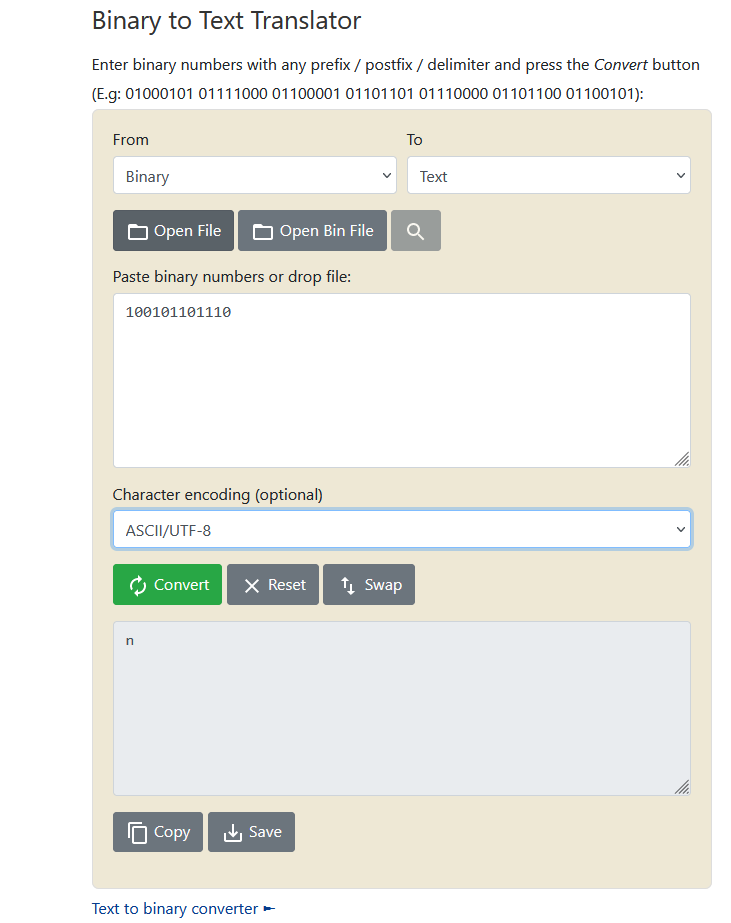Click the Copy clipboard icon
Viewport: 731px width, 923px height.
[x=137, y=832]
